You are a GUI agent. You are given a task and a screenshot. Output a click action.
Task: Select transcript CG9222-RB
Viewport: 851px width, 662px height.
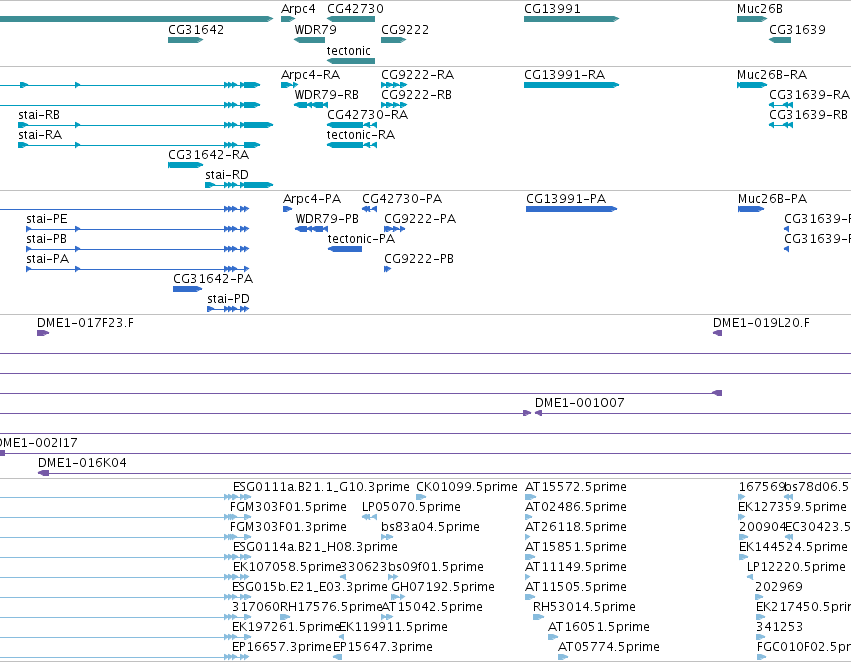[393, 105]
